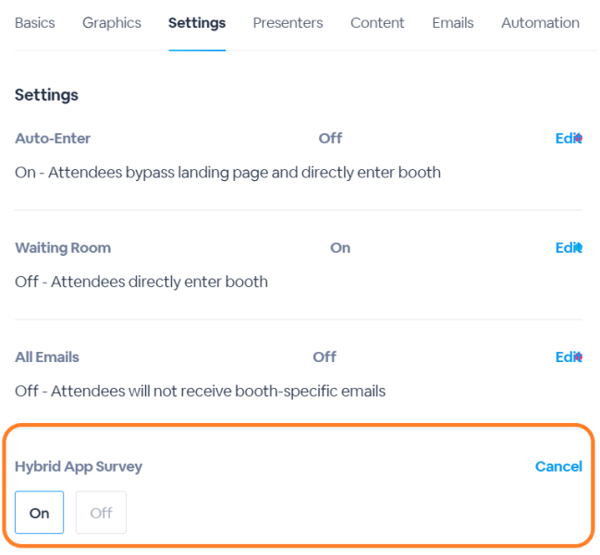Screen dimensions: 600x555
Task: Cancel Hybrid App Survey editing
Action: tap(559, 466)
